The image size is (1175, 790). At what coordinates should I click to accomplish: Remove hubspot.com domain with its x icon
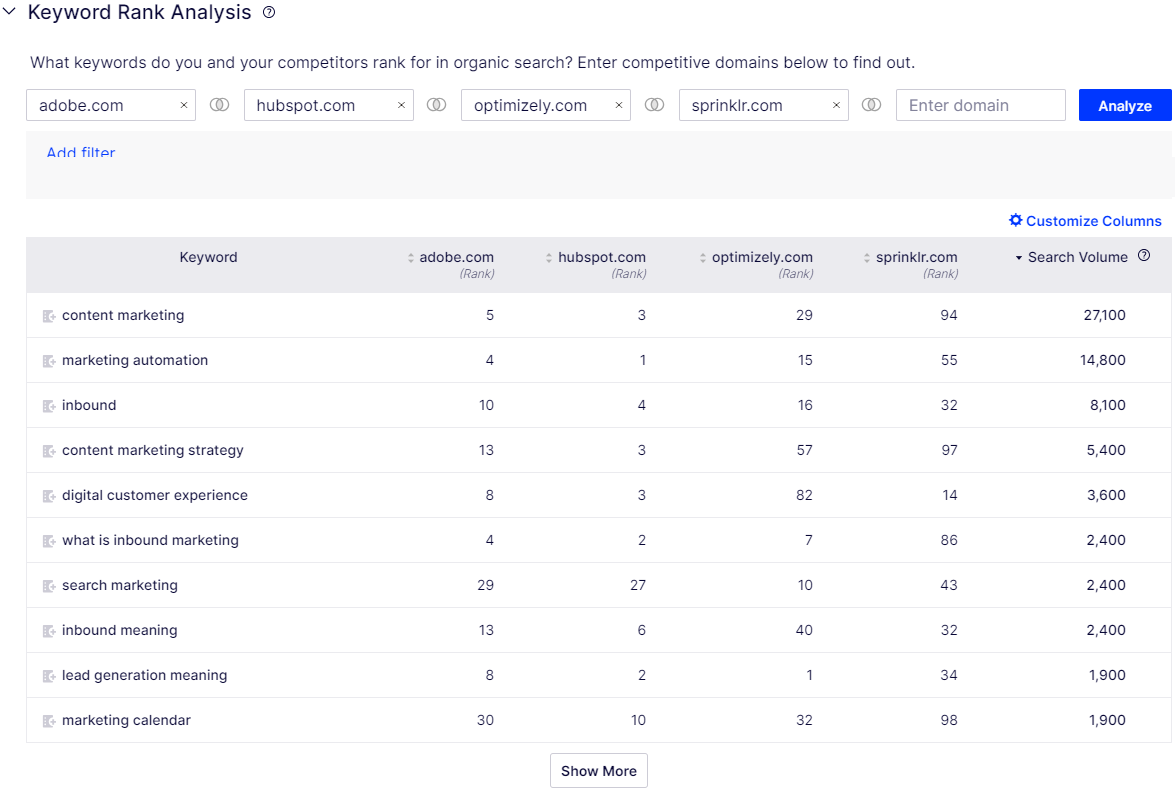click(401, 105)
